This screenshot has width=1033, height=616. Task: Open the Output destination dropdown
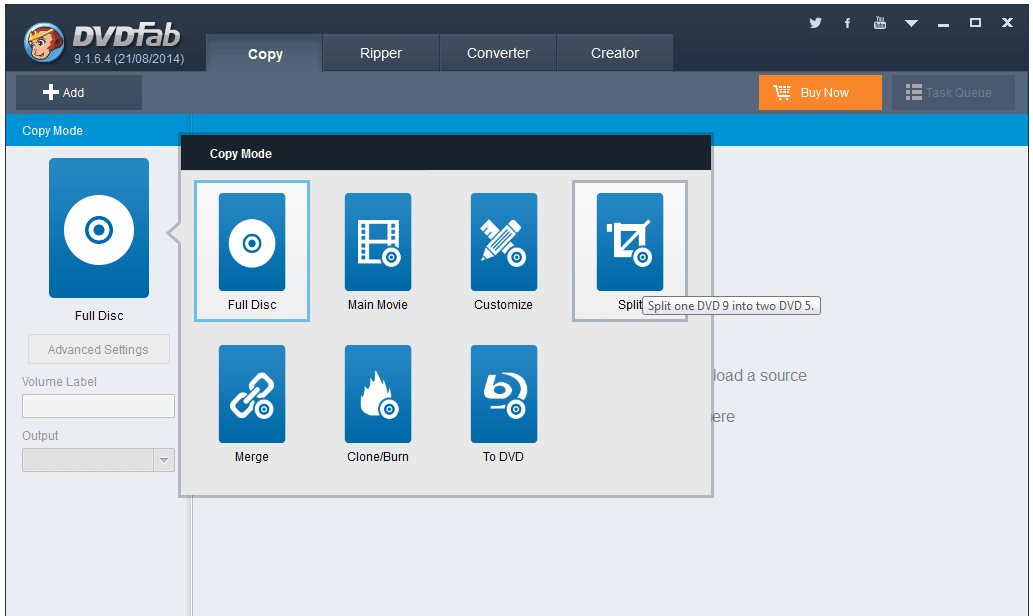(x=163, y=459)
